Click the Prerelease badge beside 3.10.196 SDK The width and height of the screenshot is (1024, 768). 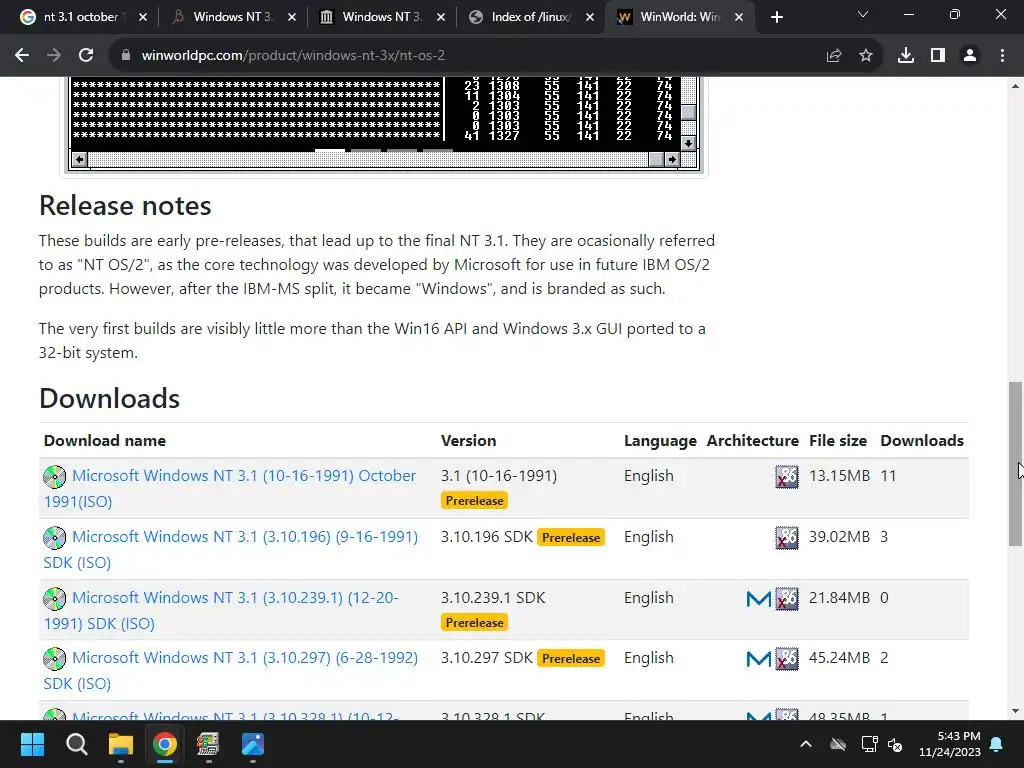click(571, 537)
